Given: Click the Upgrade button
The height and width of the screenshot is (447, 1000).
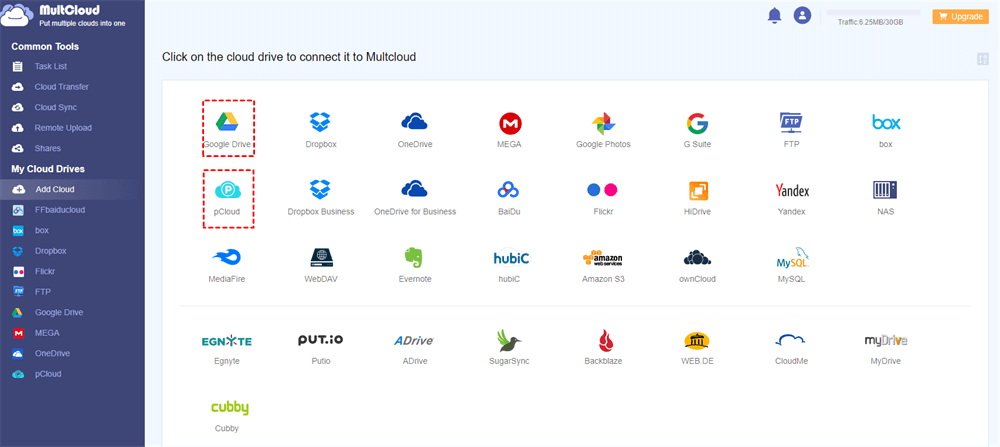Looking at the screenshot, I should [x=960, y=17].
